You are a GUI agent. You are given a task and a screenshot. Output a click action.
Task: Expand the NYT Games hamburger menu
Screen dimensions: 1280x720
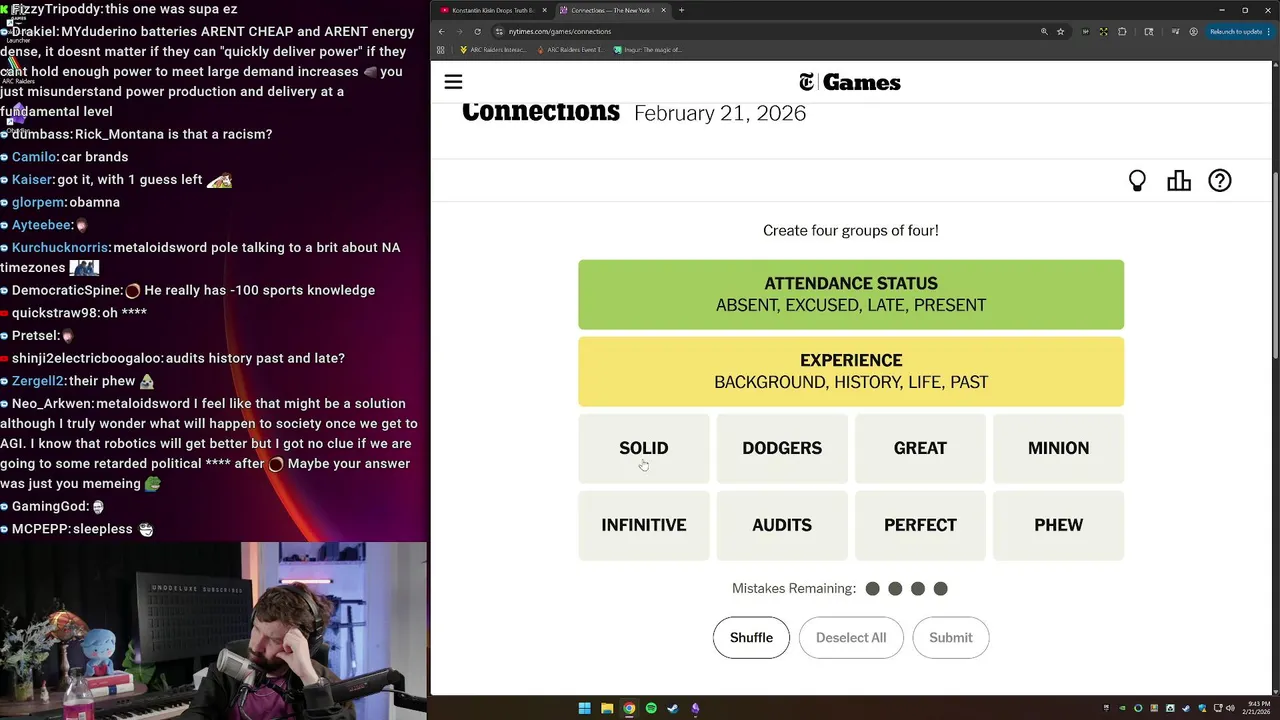[x=453, y=82]
